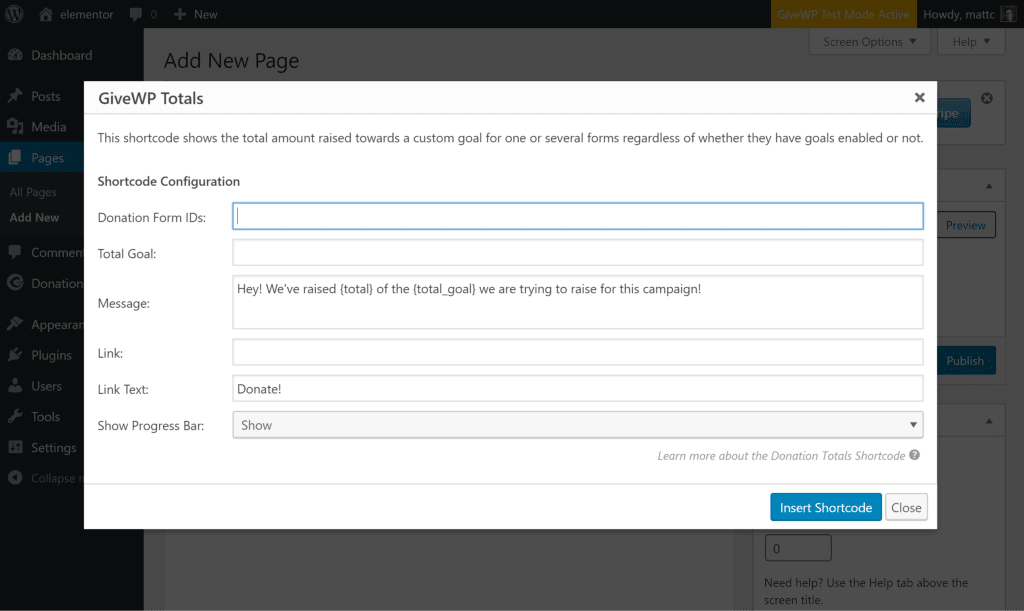The width and height of the screenshot is (1024, 611).
Task: Click the user avatar in admin bar
Action: point(1009,14)
